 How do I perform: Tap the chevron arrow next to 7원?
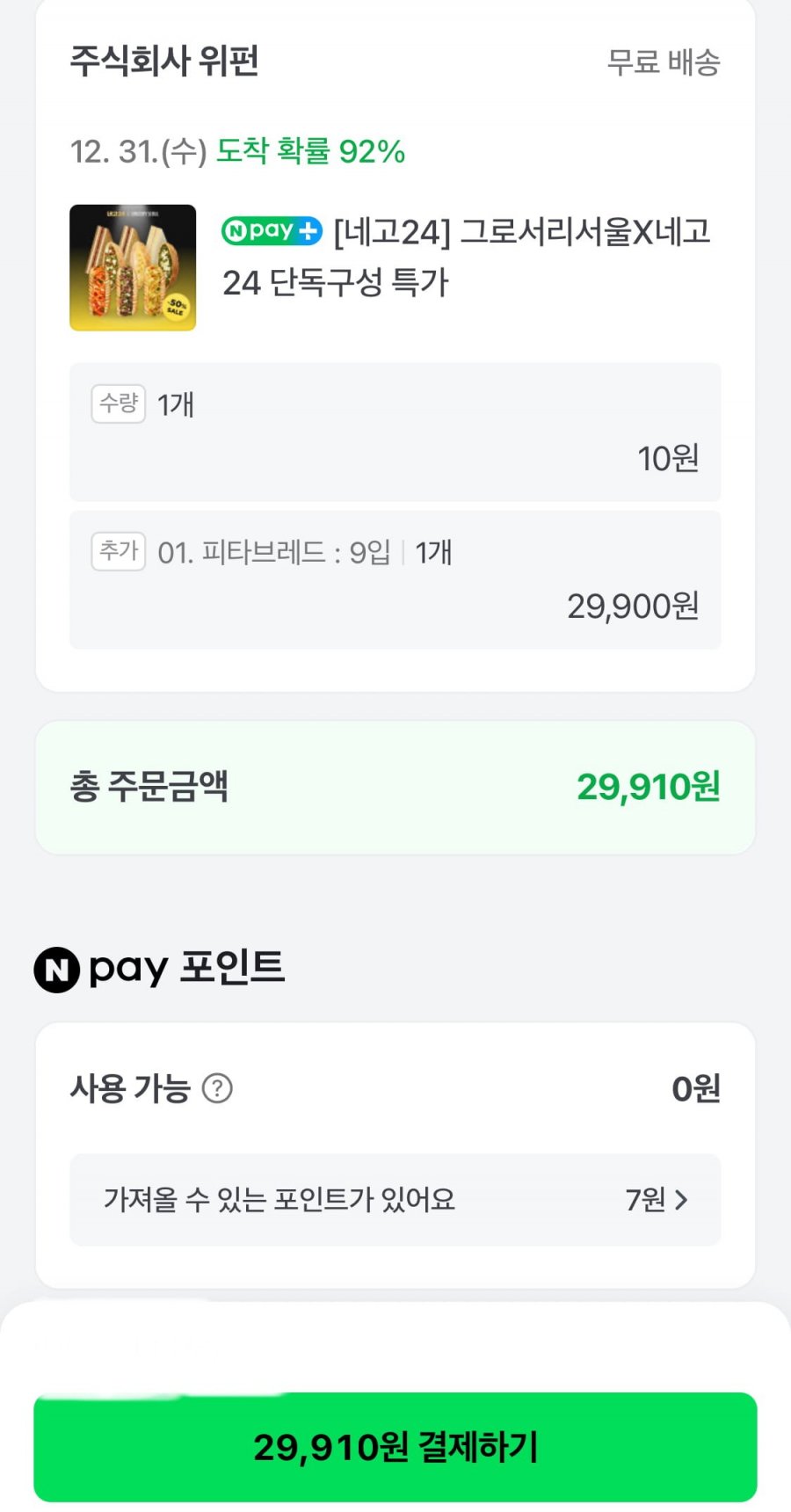[681, 1199]
